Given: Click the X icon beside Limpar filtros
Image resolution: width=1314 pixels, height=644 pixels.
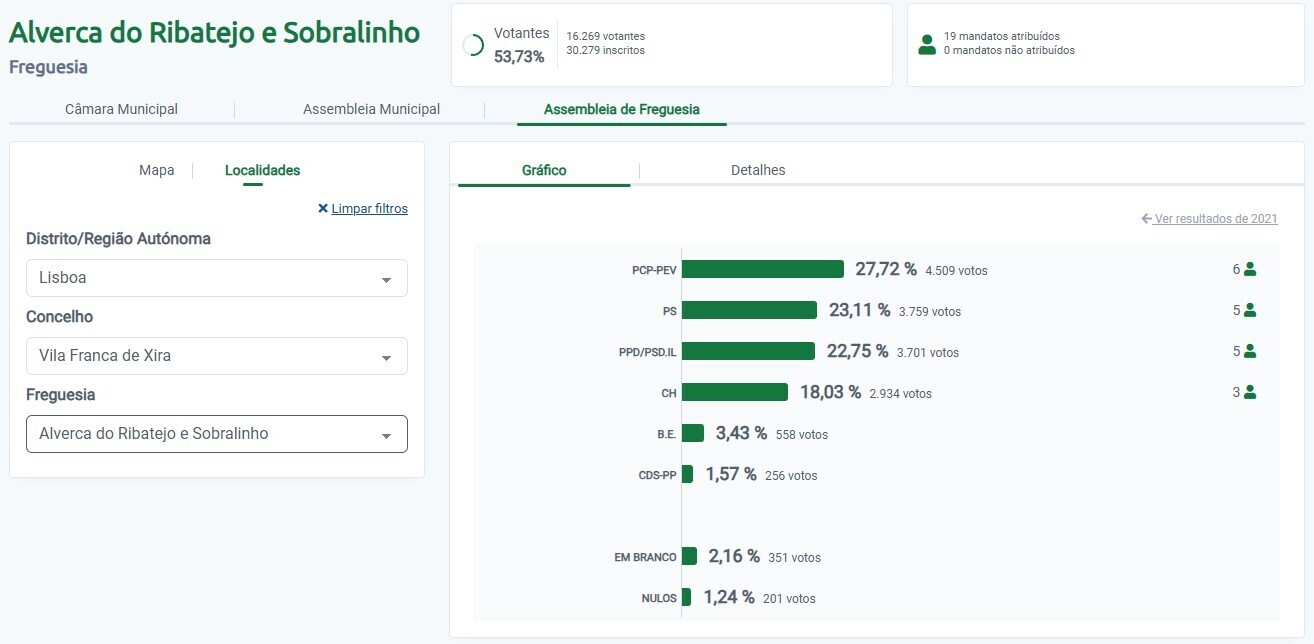Looking at the screenshot, I should pos(322,208).
